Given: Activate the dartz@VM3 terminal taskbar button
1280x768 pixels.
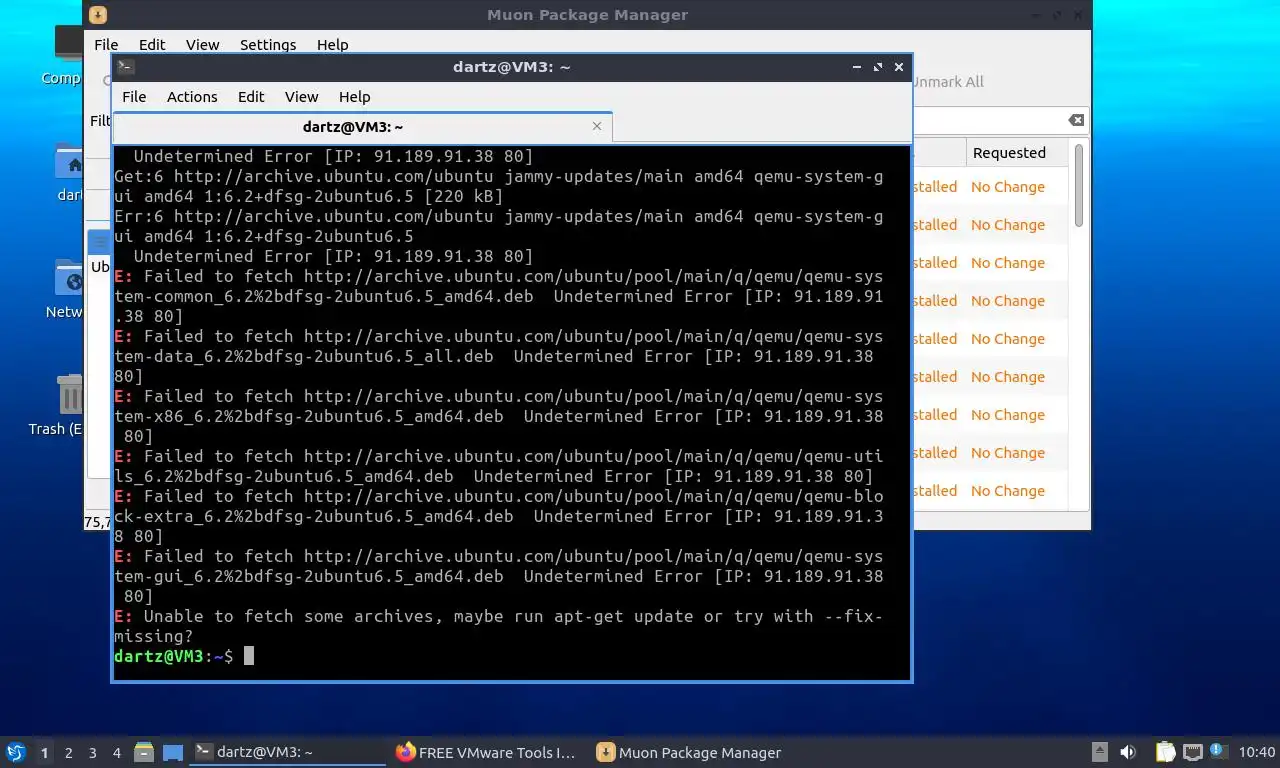Looking at the screenshot, I should click(288, 752).
